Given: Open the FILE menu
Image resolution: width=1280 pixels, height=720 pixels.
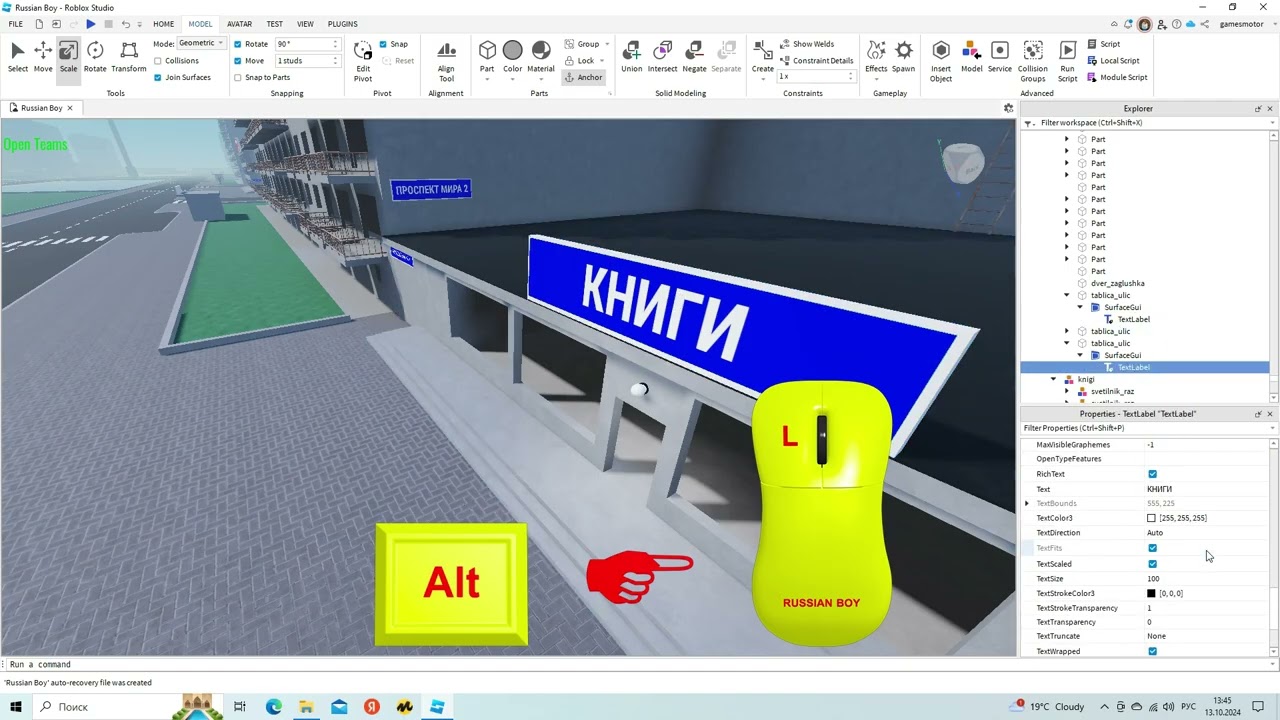Looking at the screenshot, I should click(x=16, y=23).
